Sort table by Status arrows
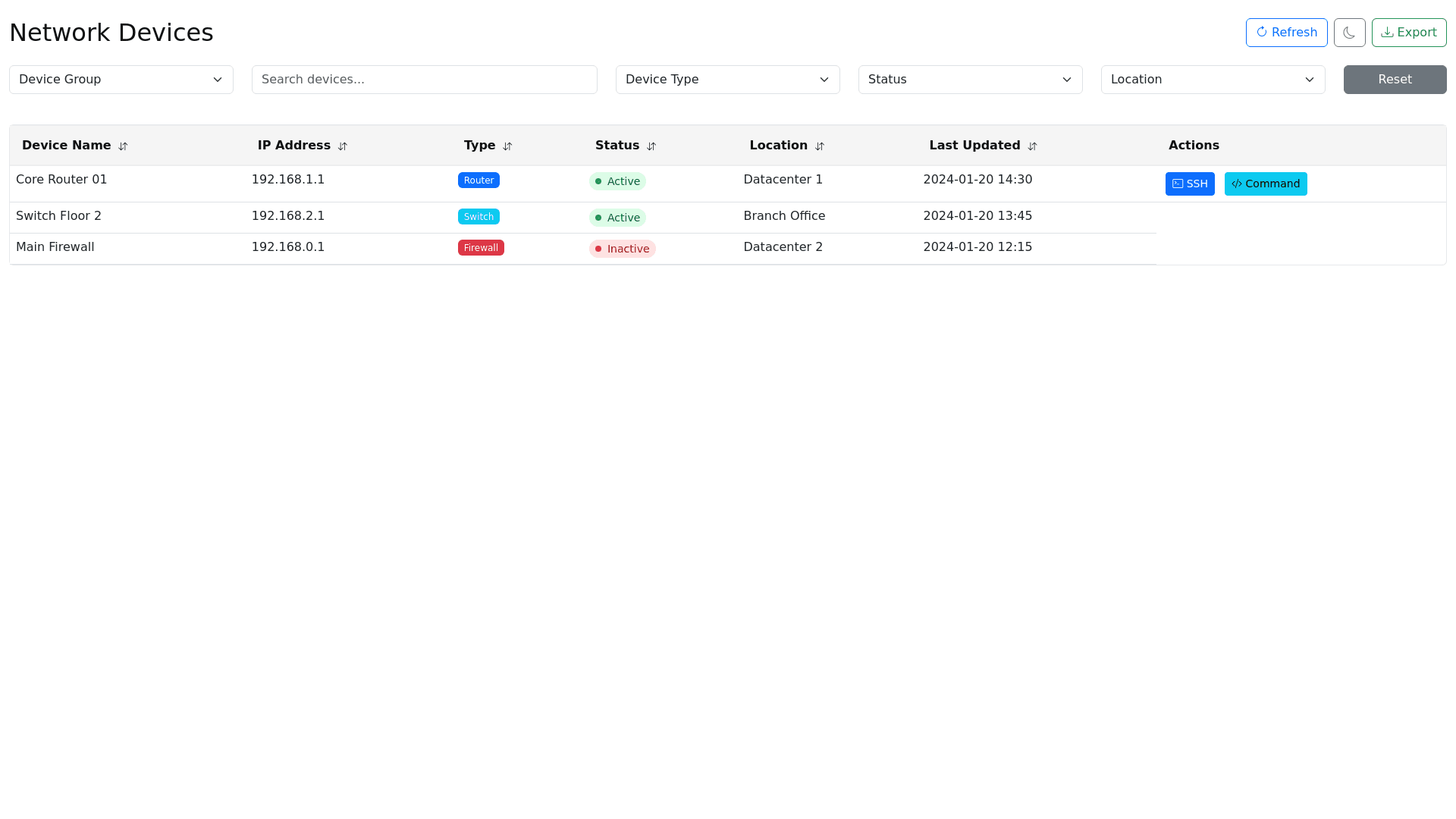The image size is (1456, 819). 651,146
